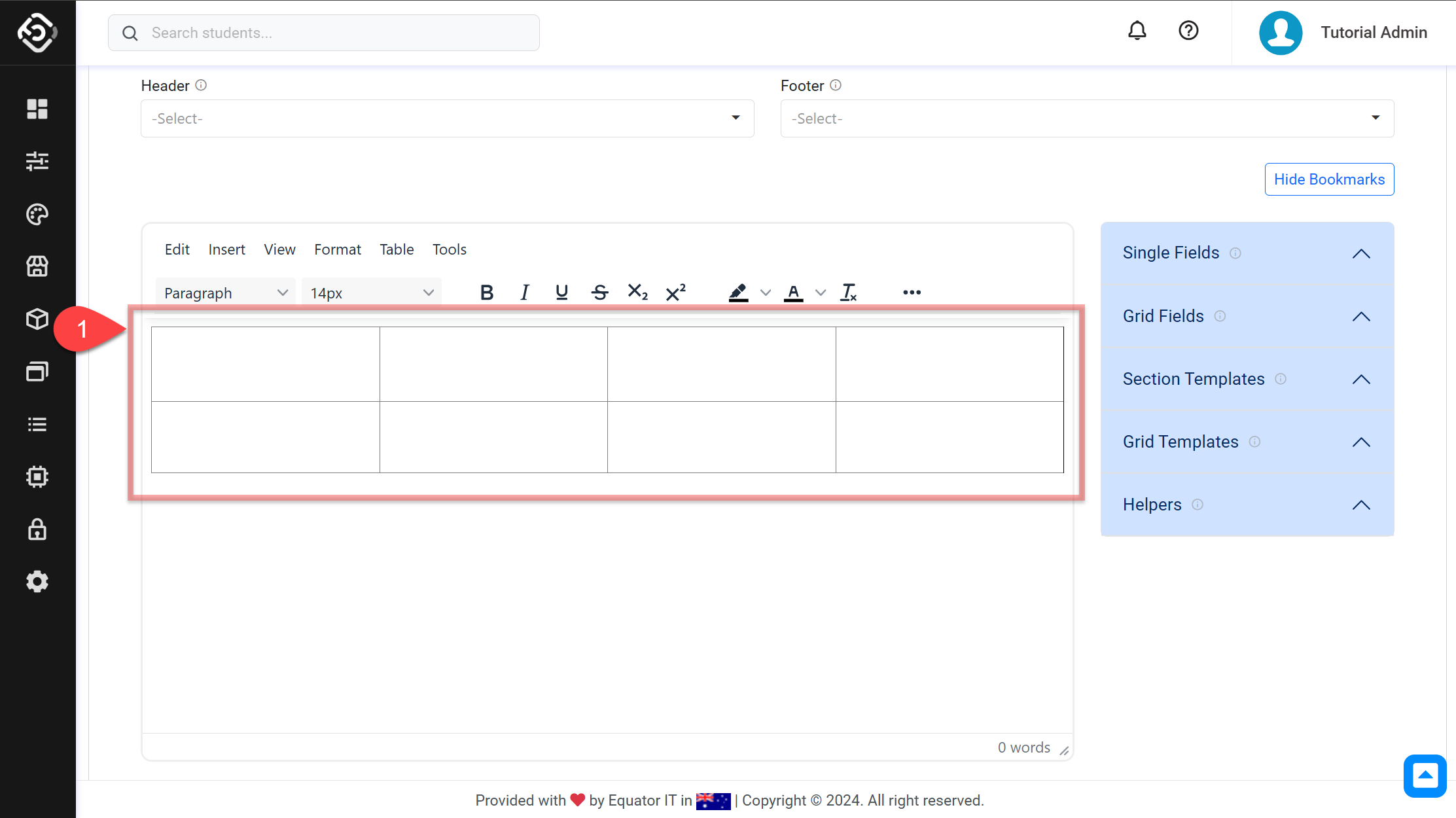Screen dimensions: 1456x818
Task: Click the Bold formatting icon
Action: [x=486, y=293]
